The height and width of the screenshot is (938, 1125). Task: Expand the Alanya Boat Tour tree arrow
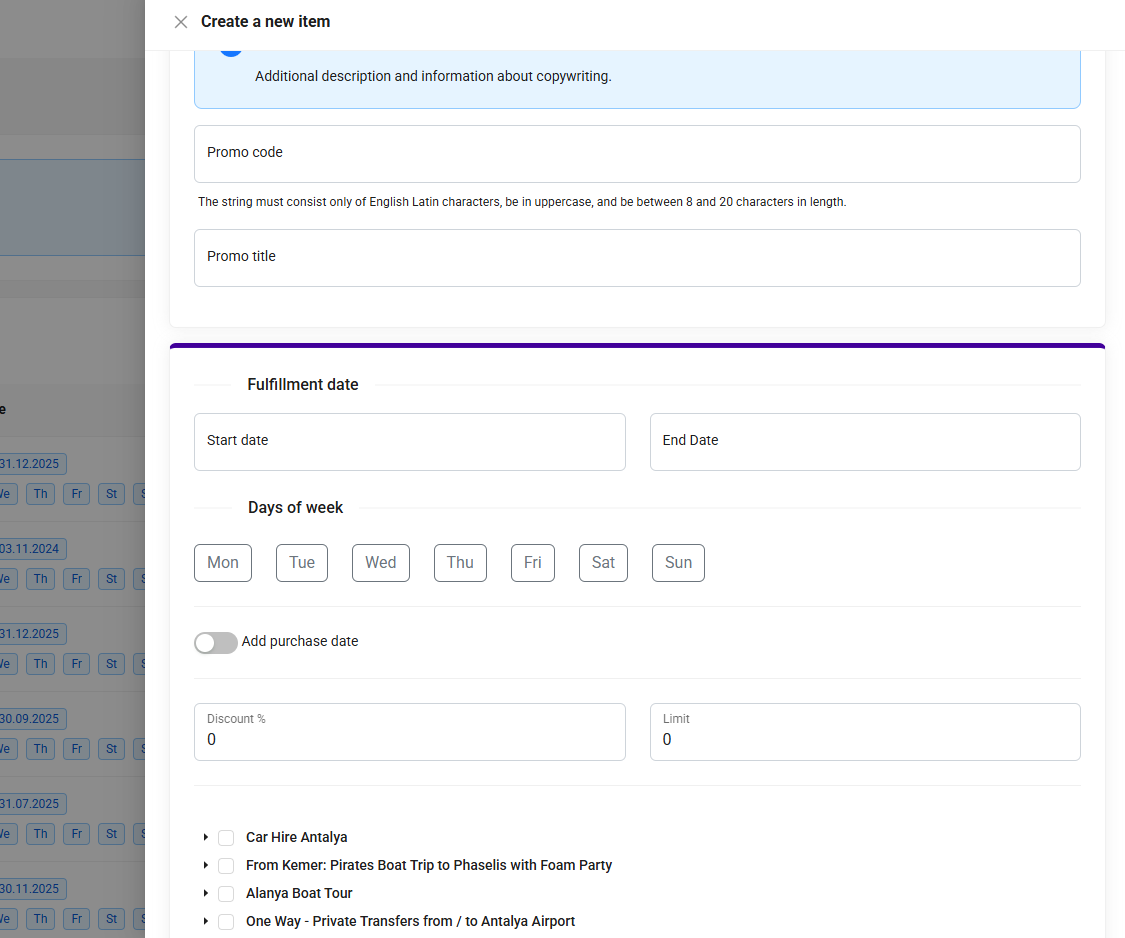[x=205, y=893]
